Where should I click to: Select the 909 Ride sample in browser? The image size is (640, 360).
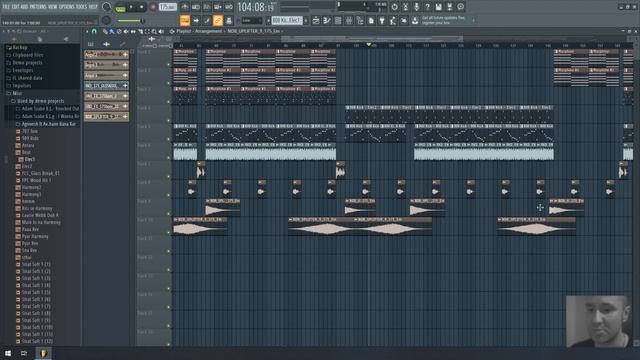pos(30,138)
